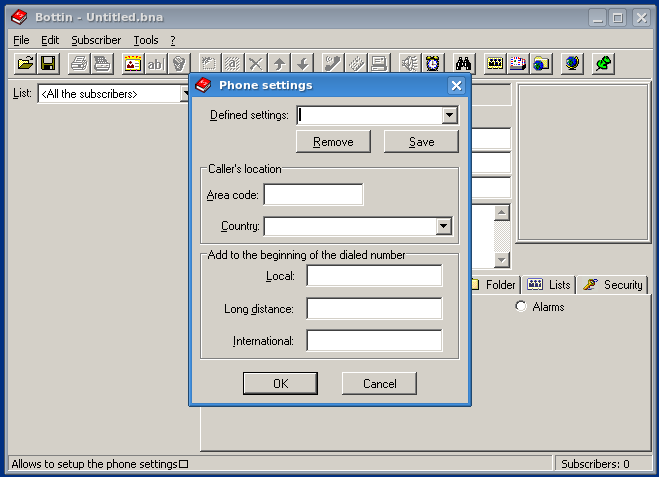Click the folder with globe icon
This screenshot has height=477, width=659.
coord(541,64)
